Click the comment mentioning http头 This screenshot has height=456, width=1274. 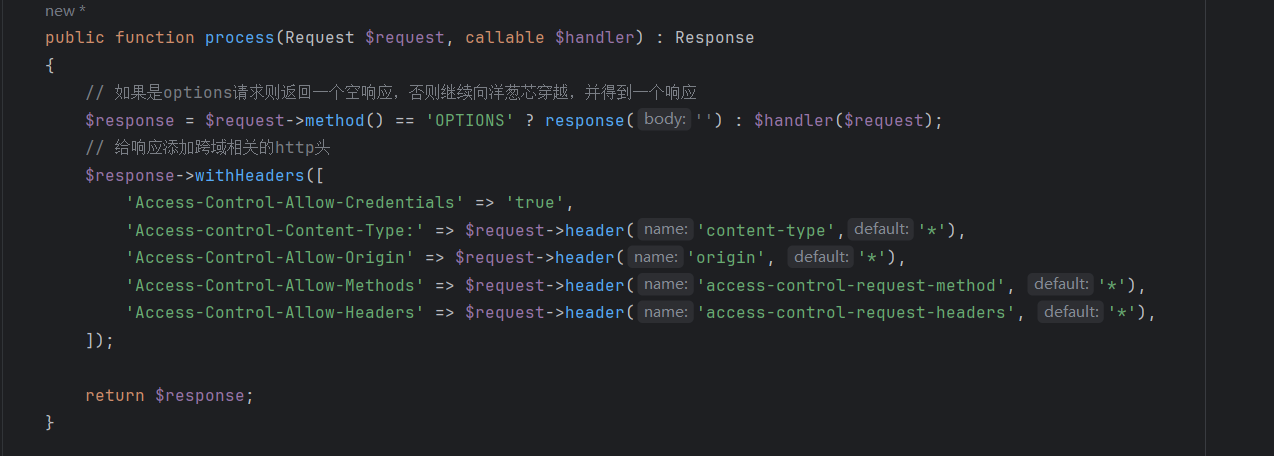208,148
